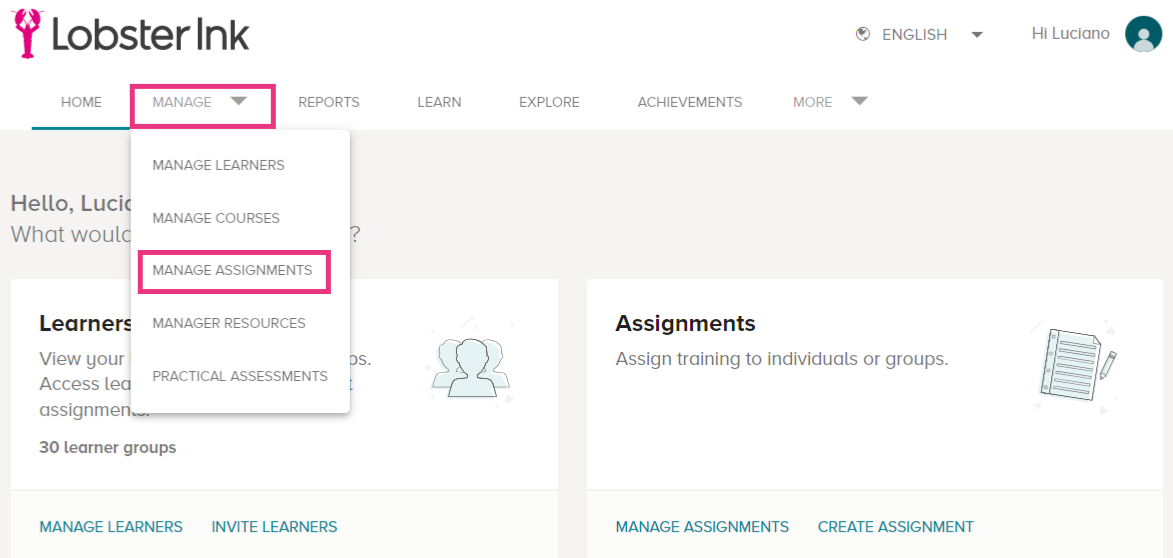Choose Manage Assignments in dropdown menu
This screenshot has width=1173, height=558.
pos(233,271)
